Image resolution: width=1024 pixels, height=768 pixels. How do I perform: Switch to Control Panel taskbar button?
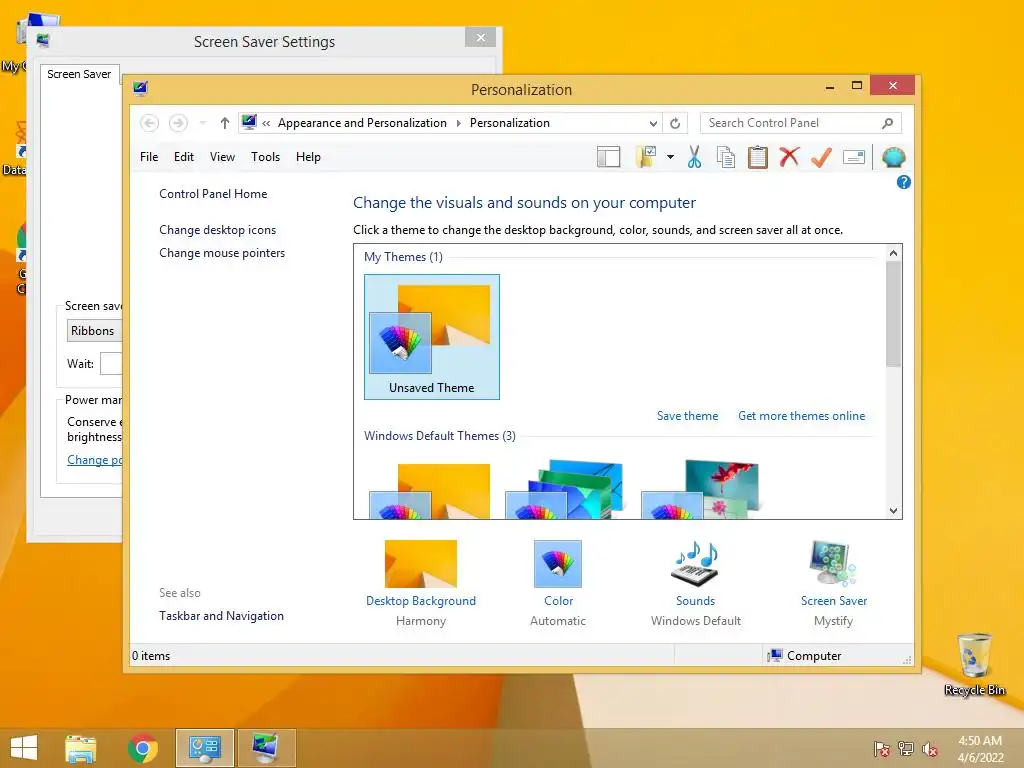click(204, 748)
